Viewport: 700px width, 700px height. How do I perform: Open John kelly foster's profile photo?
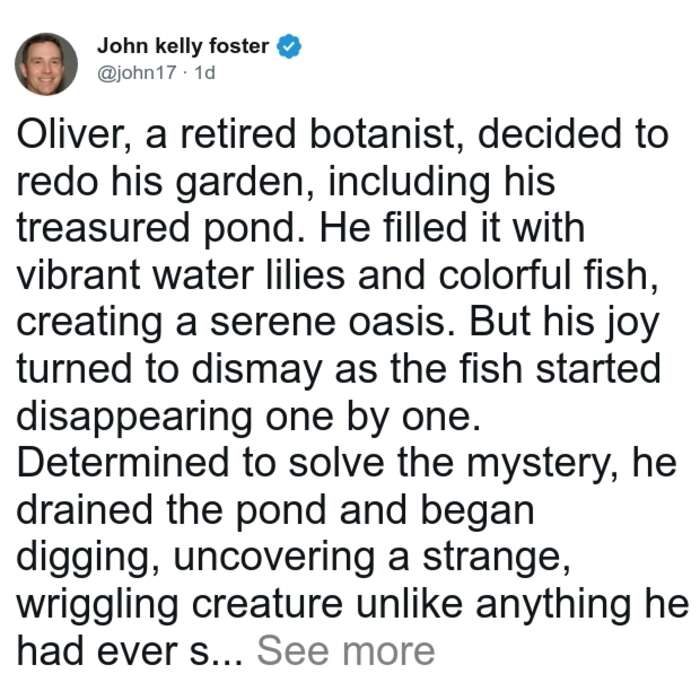[46, 64]
